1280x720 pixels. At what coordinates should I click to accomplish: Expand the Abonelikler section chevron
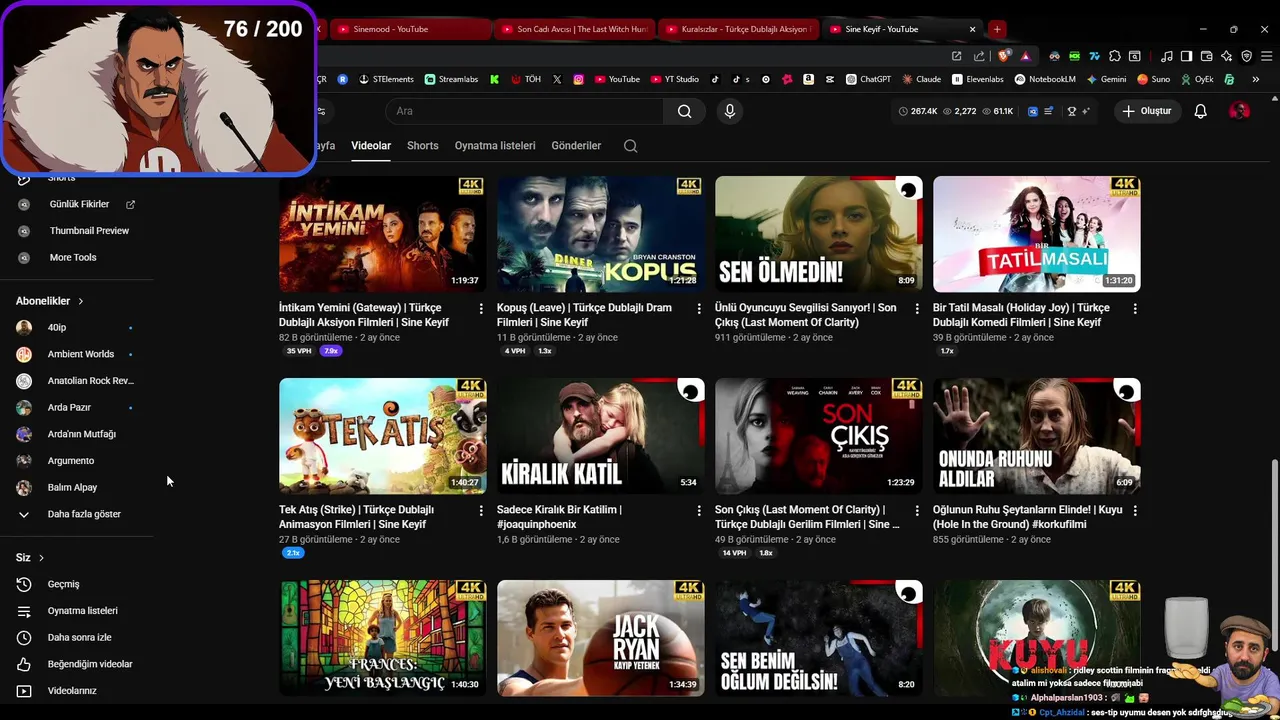(81, 301)
